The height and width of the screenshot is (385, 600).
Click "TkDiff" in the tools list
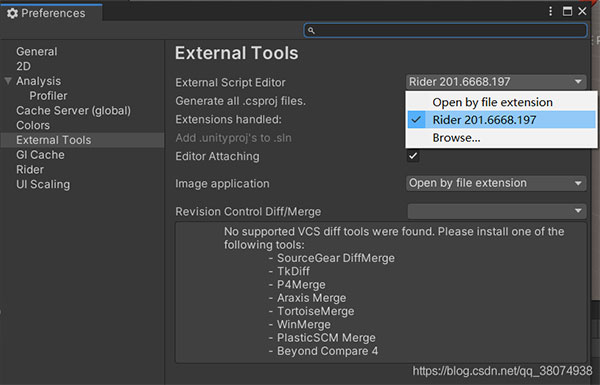pos(293,271)
